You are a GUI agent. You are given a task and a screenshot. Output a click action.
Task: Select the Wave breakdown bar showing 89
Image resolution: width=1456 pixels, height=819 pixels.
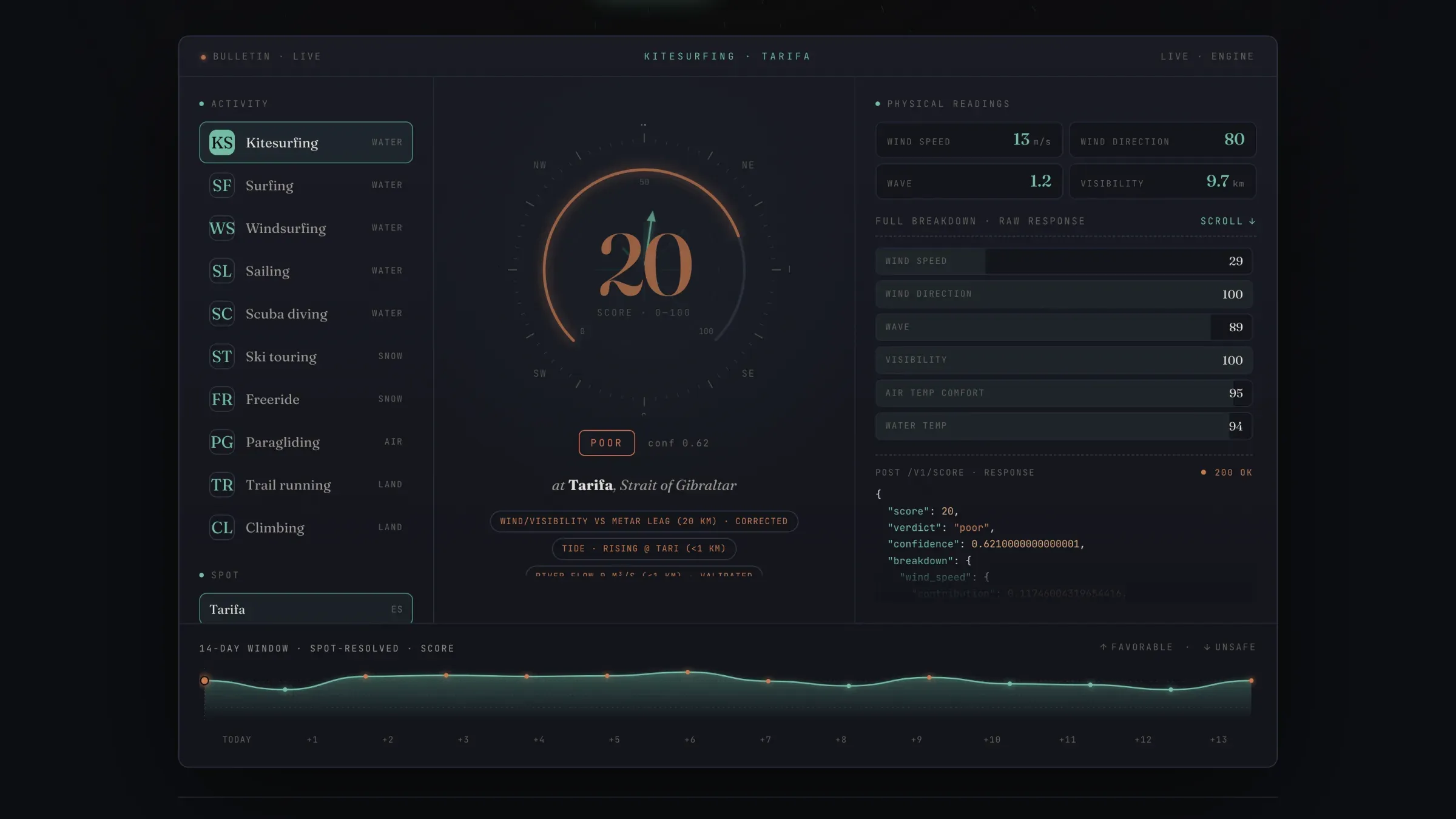pos(1063,327)
